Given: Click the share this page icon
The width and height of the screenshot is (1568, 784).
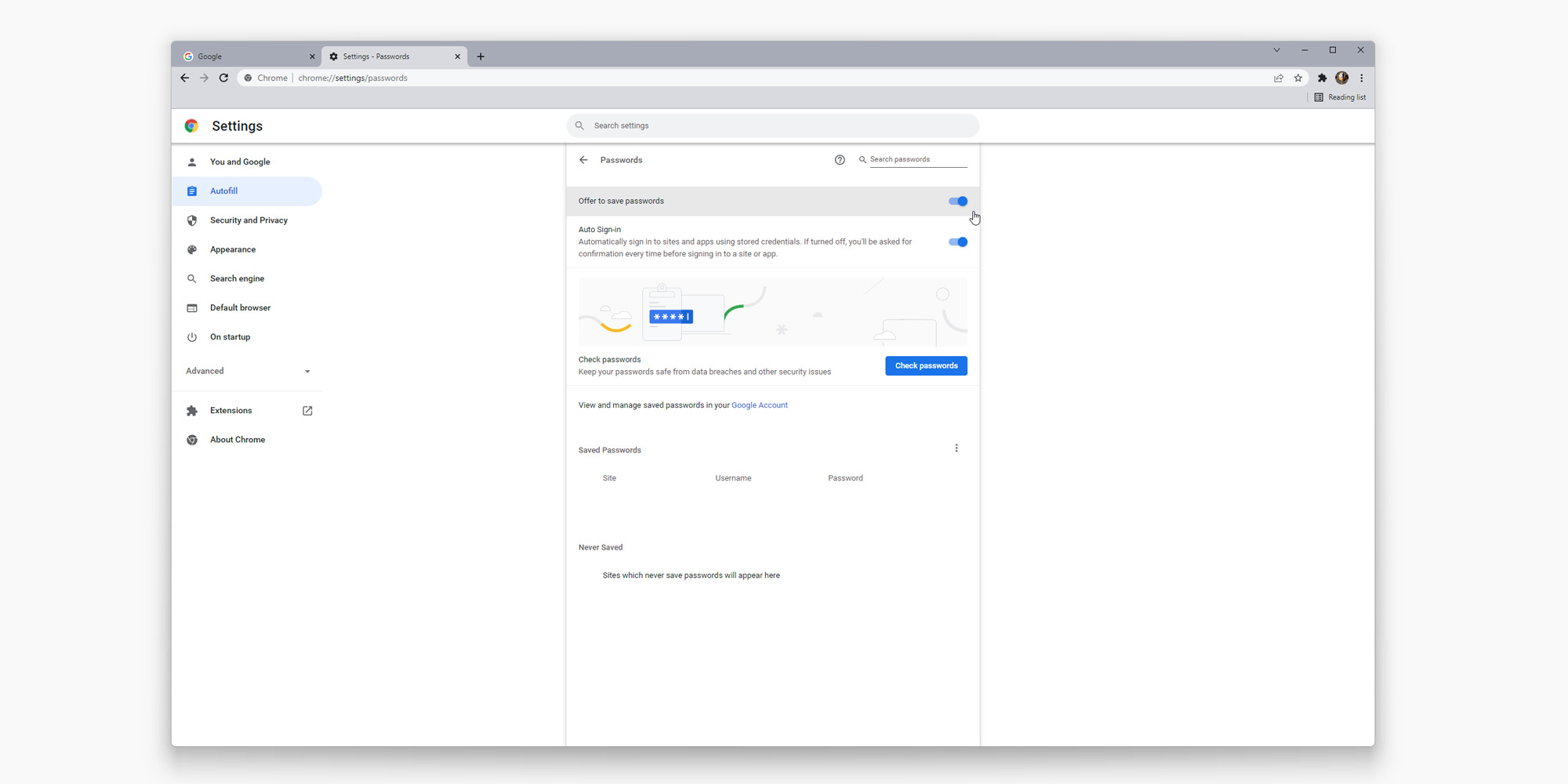Looking at the screenshot, I should tap(1279, 78).
